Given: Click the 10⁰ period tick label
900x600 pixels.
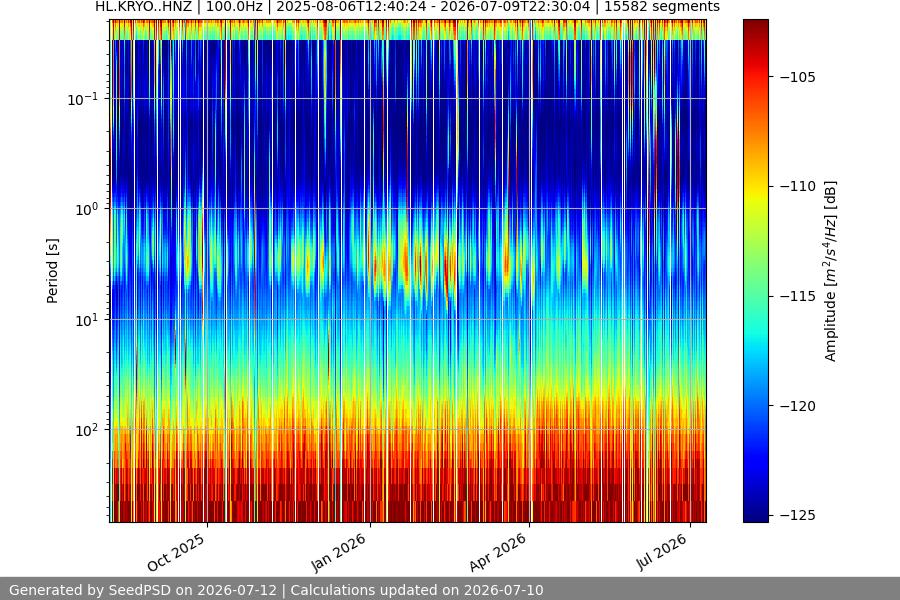Looking at the screenshot, I should [x=86, y=209].
